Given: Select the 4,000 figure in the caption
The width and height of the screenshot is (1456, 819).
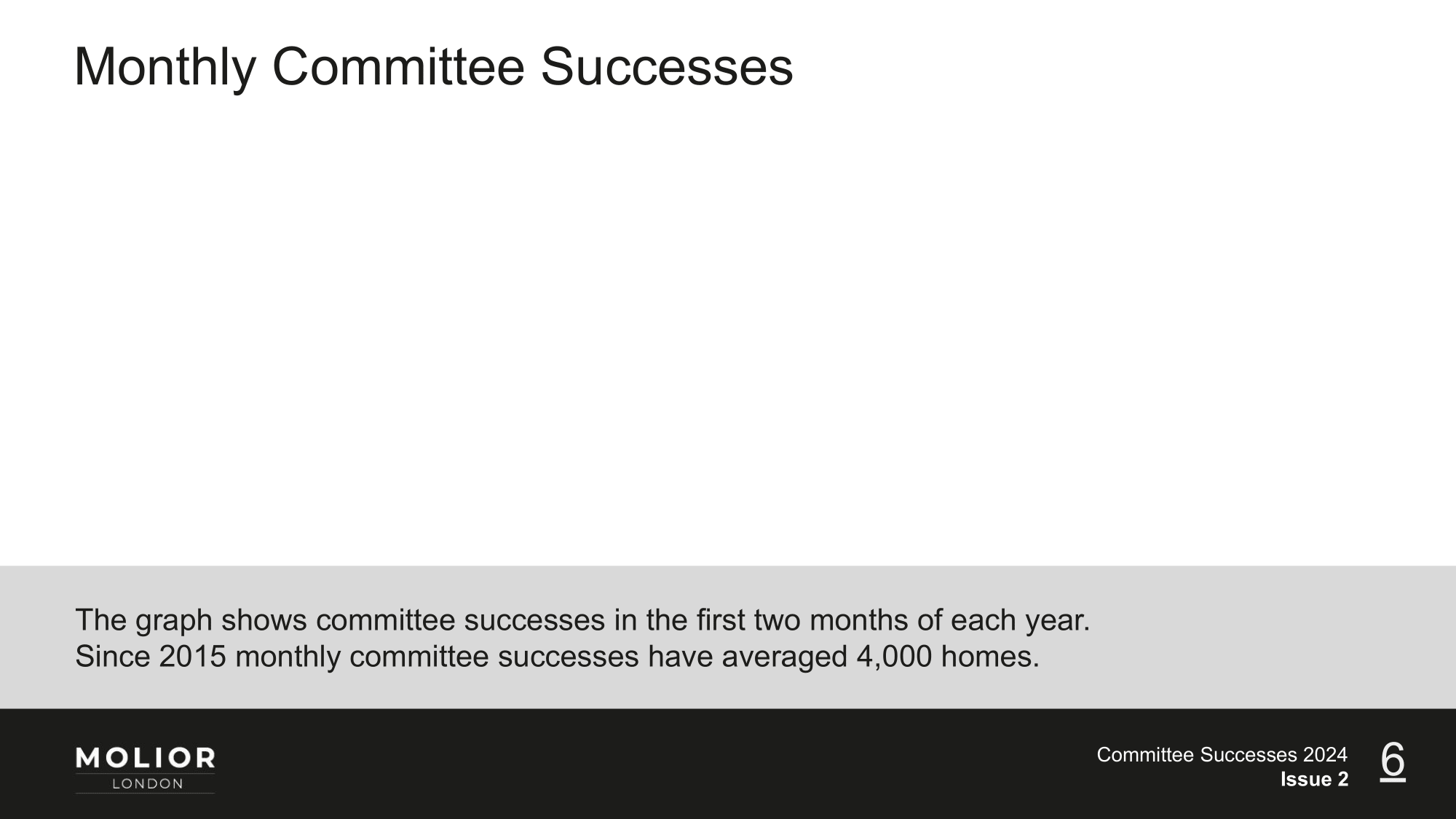Looking at the screenshot, I should (894, 657).
